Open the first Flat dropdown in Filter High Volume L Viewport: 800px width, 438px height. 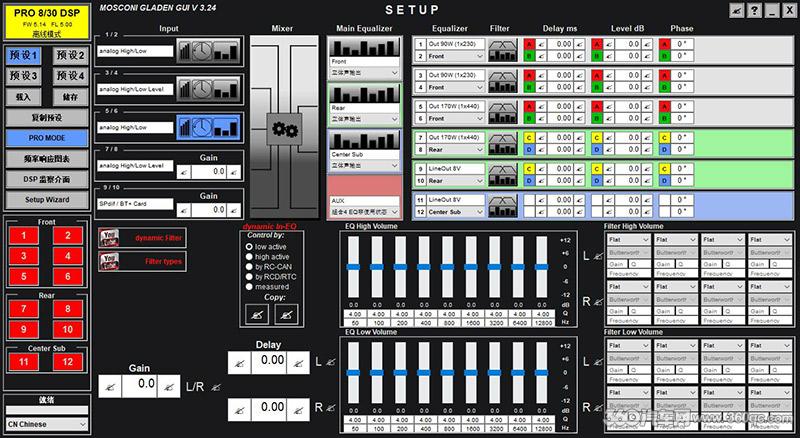click(629, 239)
